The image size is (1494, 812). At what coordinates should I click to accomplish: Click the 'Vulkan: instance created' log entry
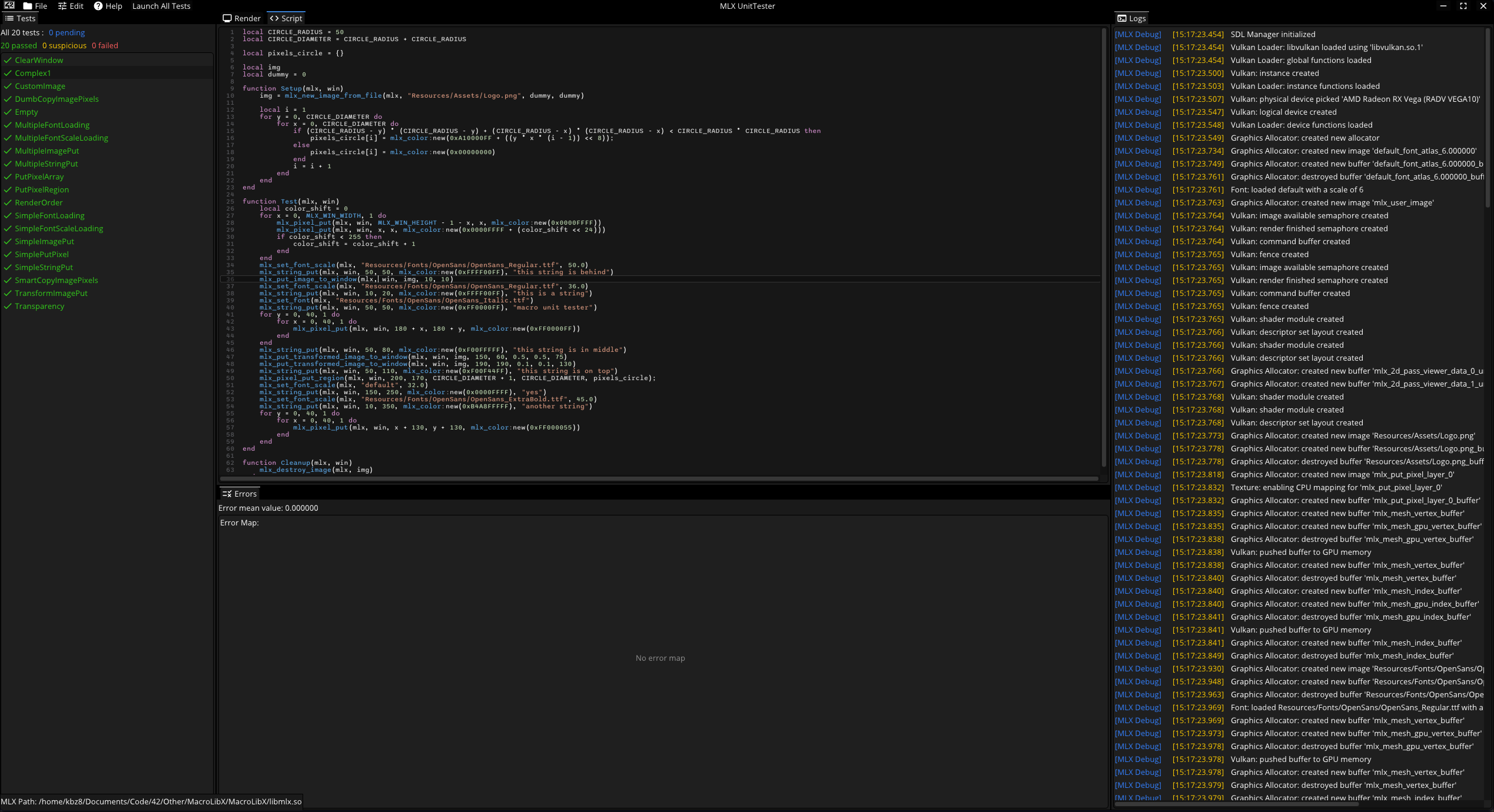tap(1274, 73)
